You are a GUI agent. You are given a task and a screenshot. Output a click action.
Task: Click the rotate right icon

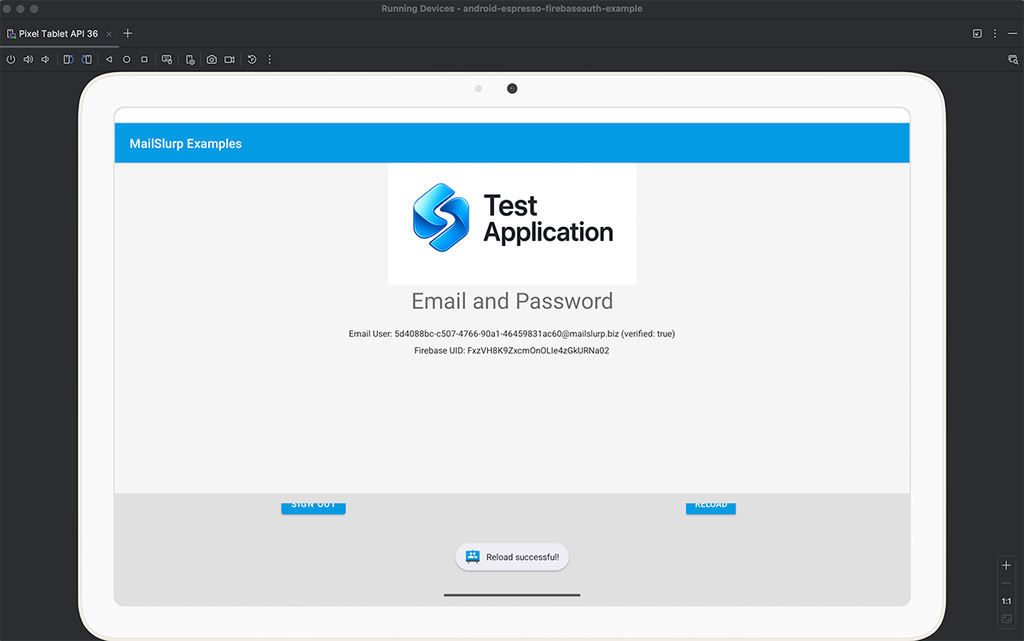(87, 59)
